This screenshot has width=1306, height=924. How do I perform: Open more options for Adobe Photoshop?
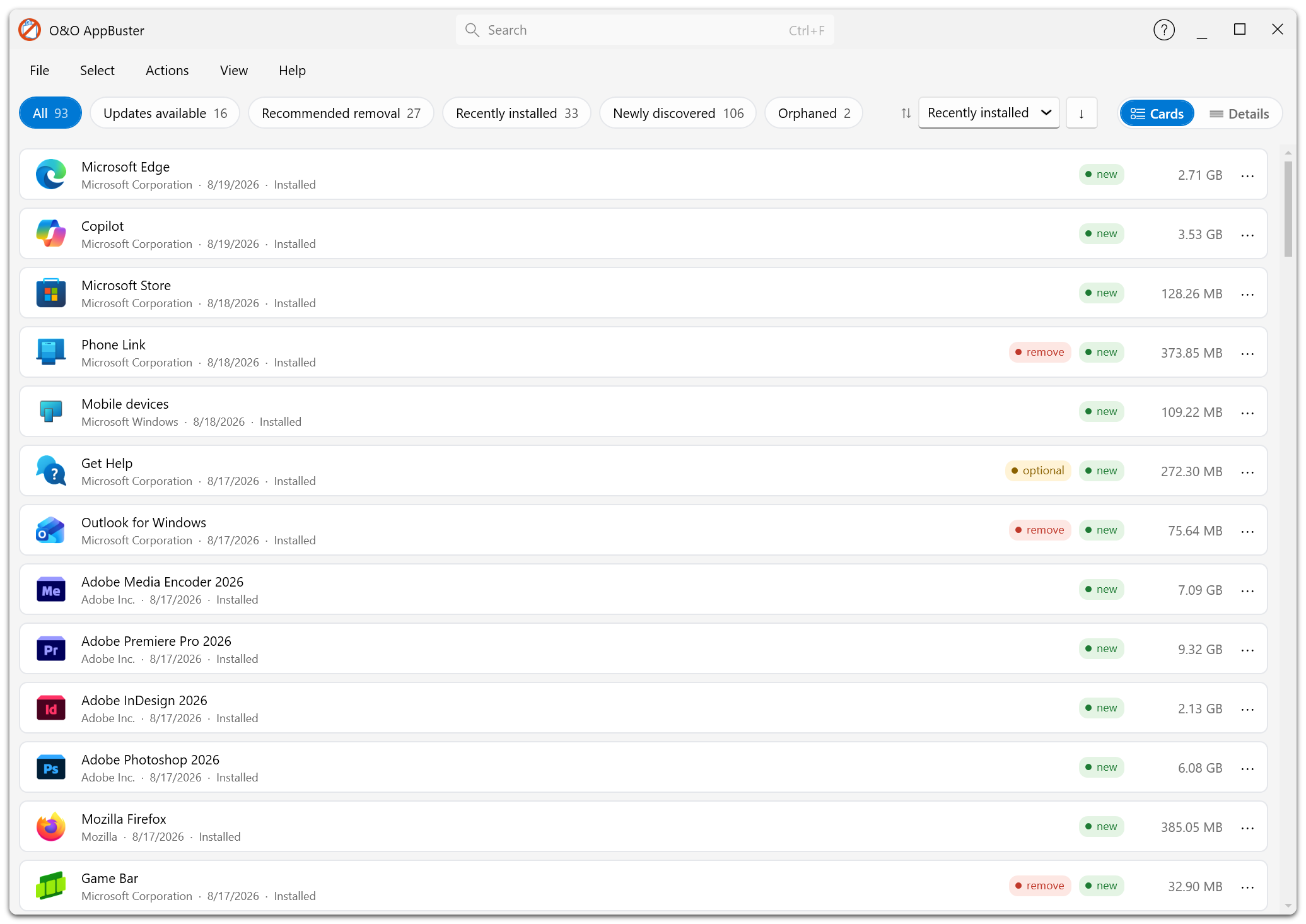(x=1247, y=768)
